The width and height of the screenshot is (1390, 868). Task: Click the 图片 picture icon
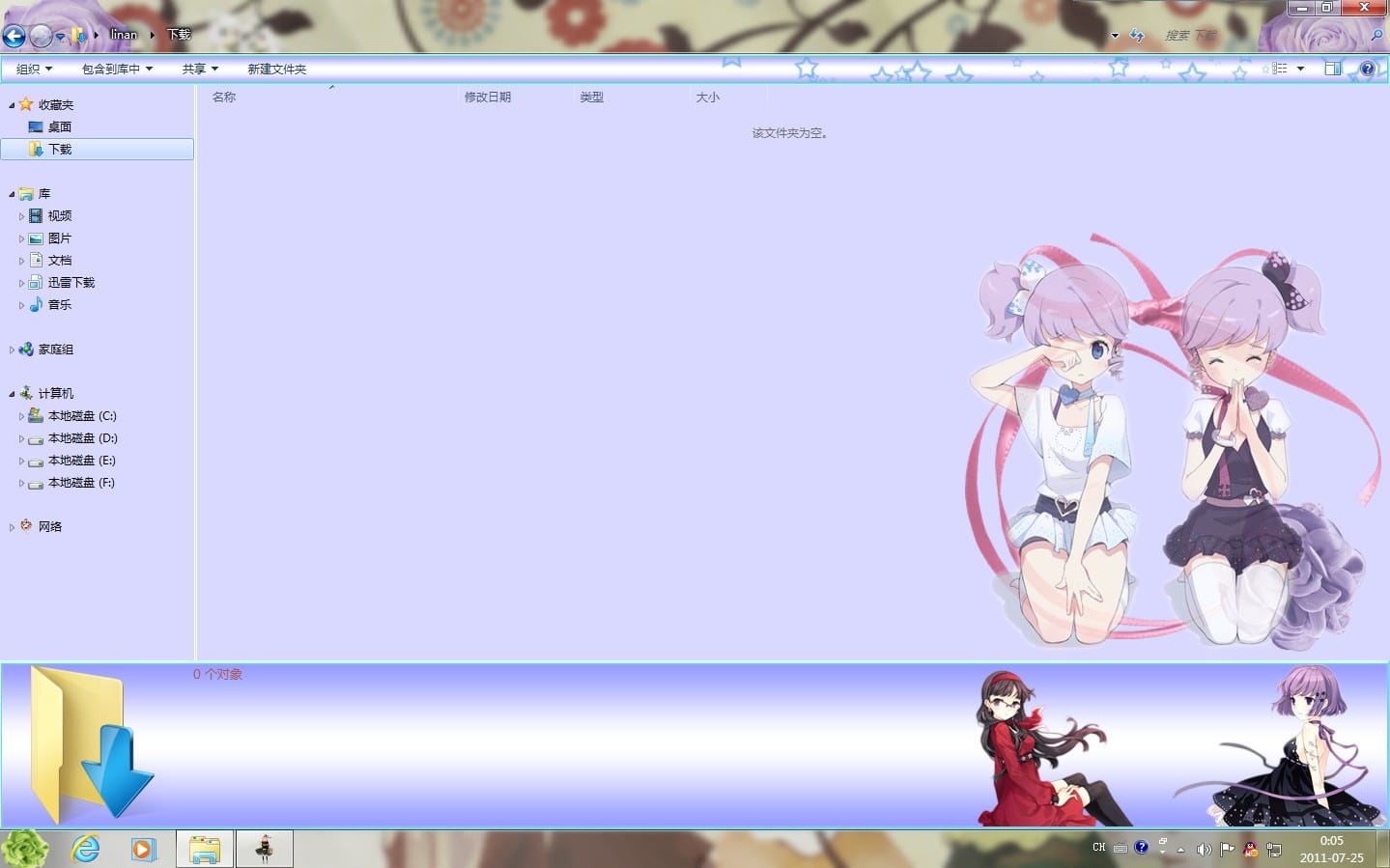click(36, 238)
